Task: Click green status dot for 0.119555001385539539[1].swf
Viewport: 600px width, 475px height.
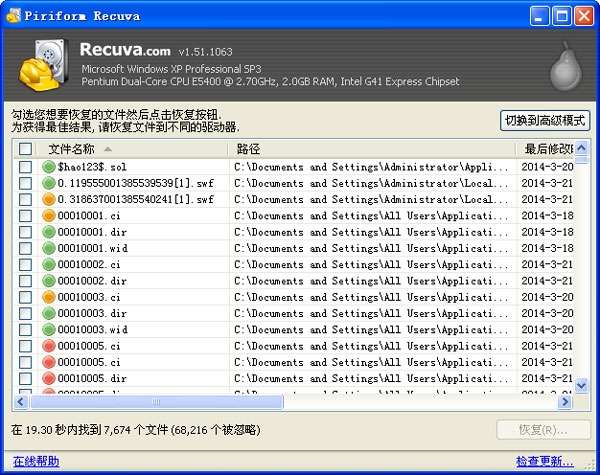Action: 49,183
